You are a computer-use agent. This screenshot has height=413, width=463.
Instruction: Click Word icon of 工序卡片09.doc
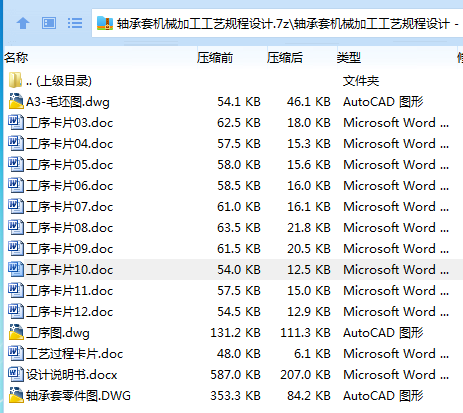pos(16,248)
